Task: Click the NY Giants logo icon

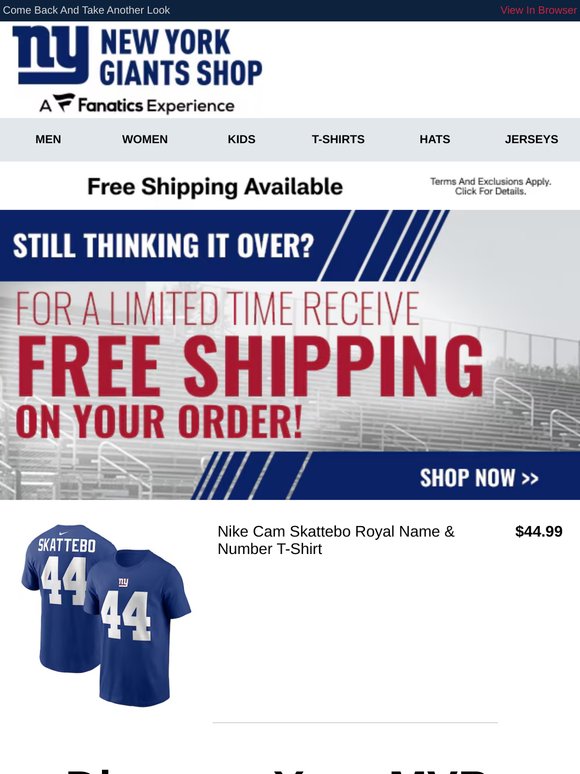Action: pyautogui.click(x=51, y=55)
